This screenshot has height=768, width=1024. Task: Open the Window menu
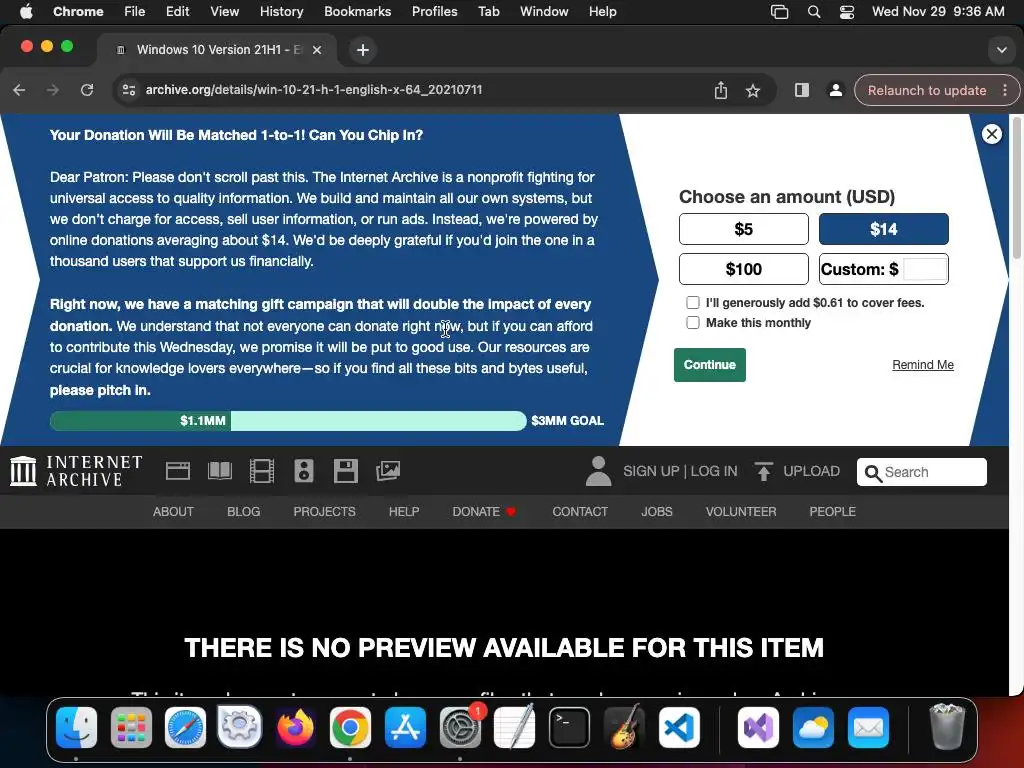(x=544, y=12)
